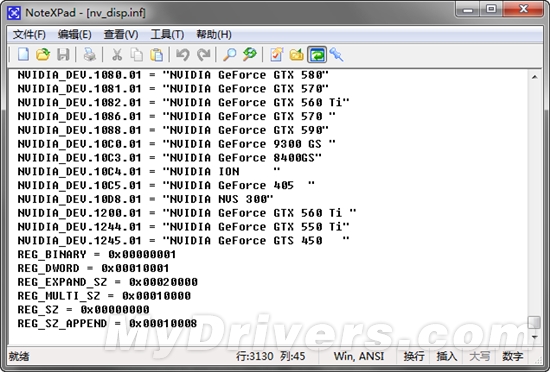Image resolution: width=550 pixels, height=372 pixels.
Task: Click the NVIDIA_DEV.1081.01 line
Action: click(173, 88)
